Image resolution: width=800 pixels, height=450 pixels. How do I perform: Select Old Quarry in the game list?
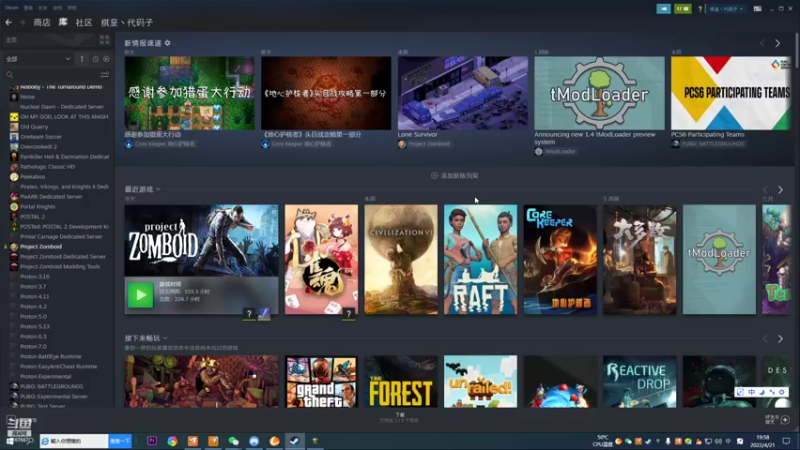34,127
